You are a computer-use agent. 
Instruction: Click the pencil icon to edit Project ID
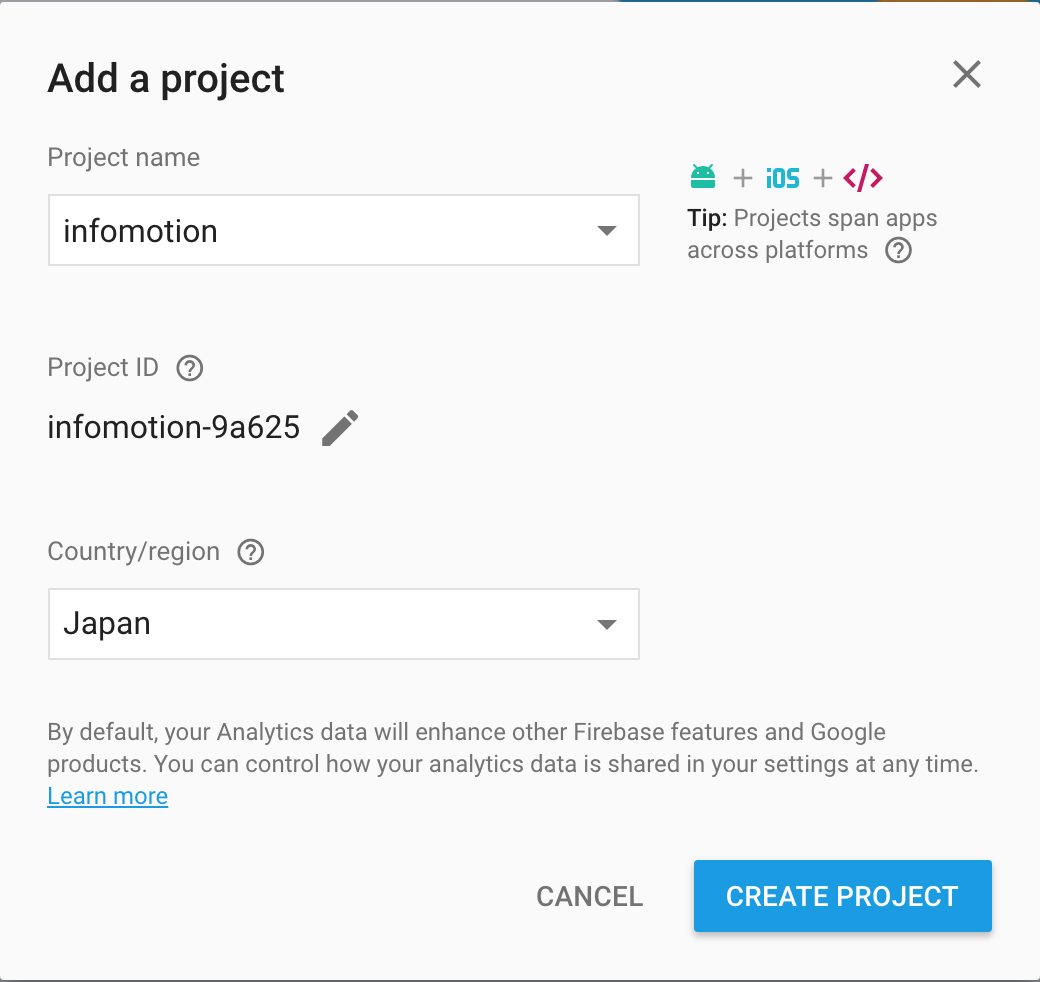(340, 427)
